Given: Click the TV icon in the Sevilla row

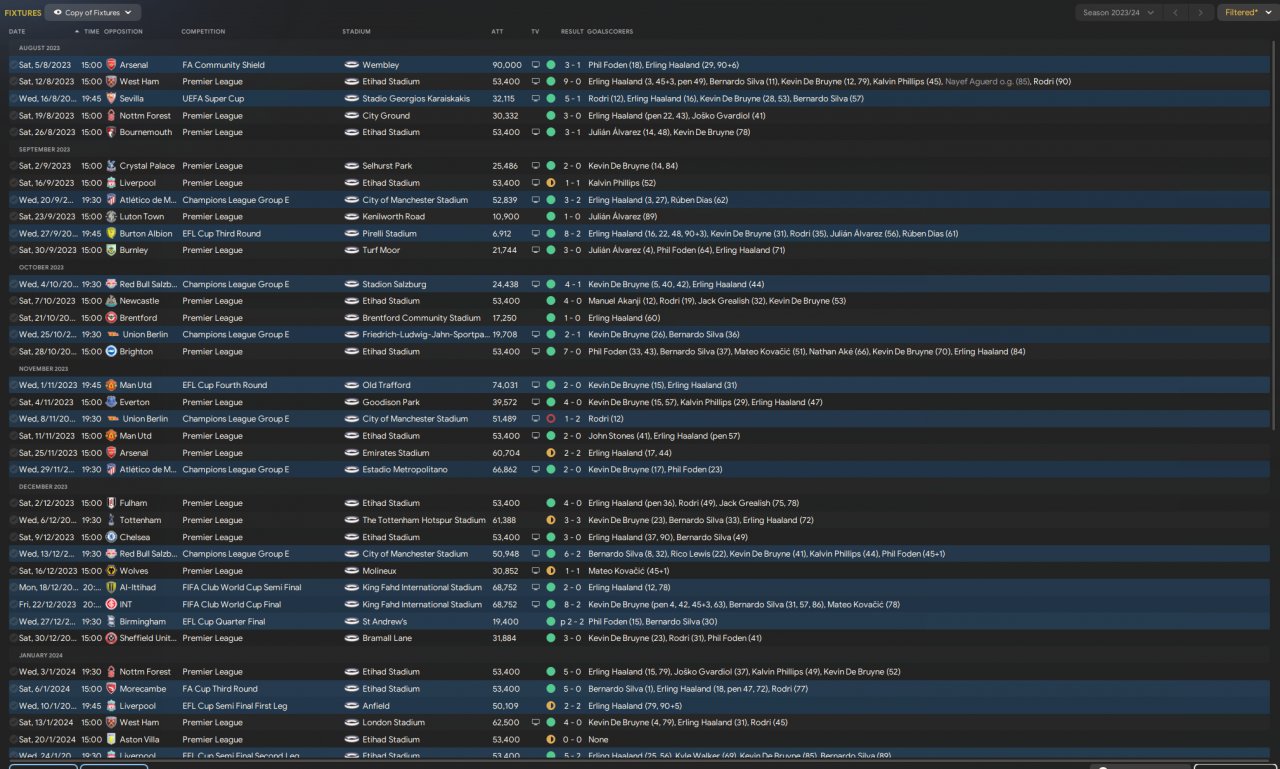Looking at the screenshot, I should [535, 99].
